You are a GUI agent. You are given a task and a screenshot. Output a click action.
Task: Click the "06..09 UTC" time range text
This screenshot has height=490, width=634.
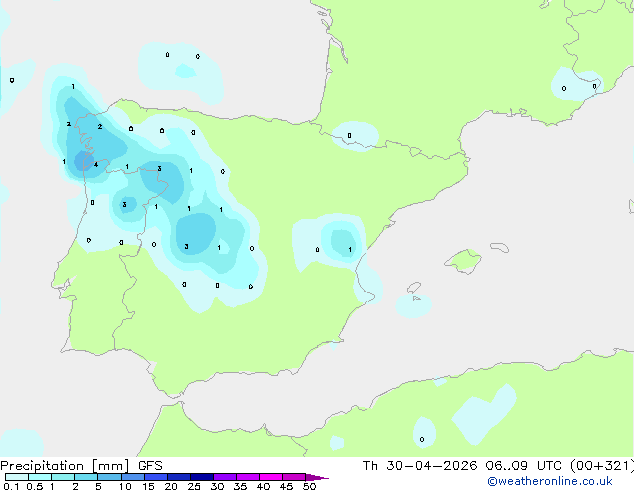point(524,466)
